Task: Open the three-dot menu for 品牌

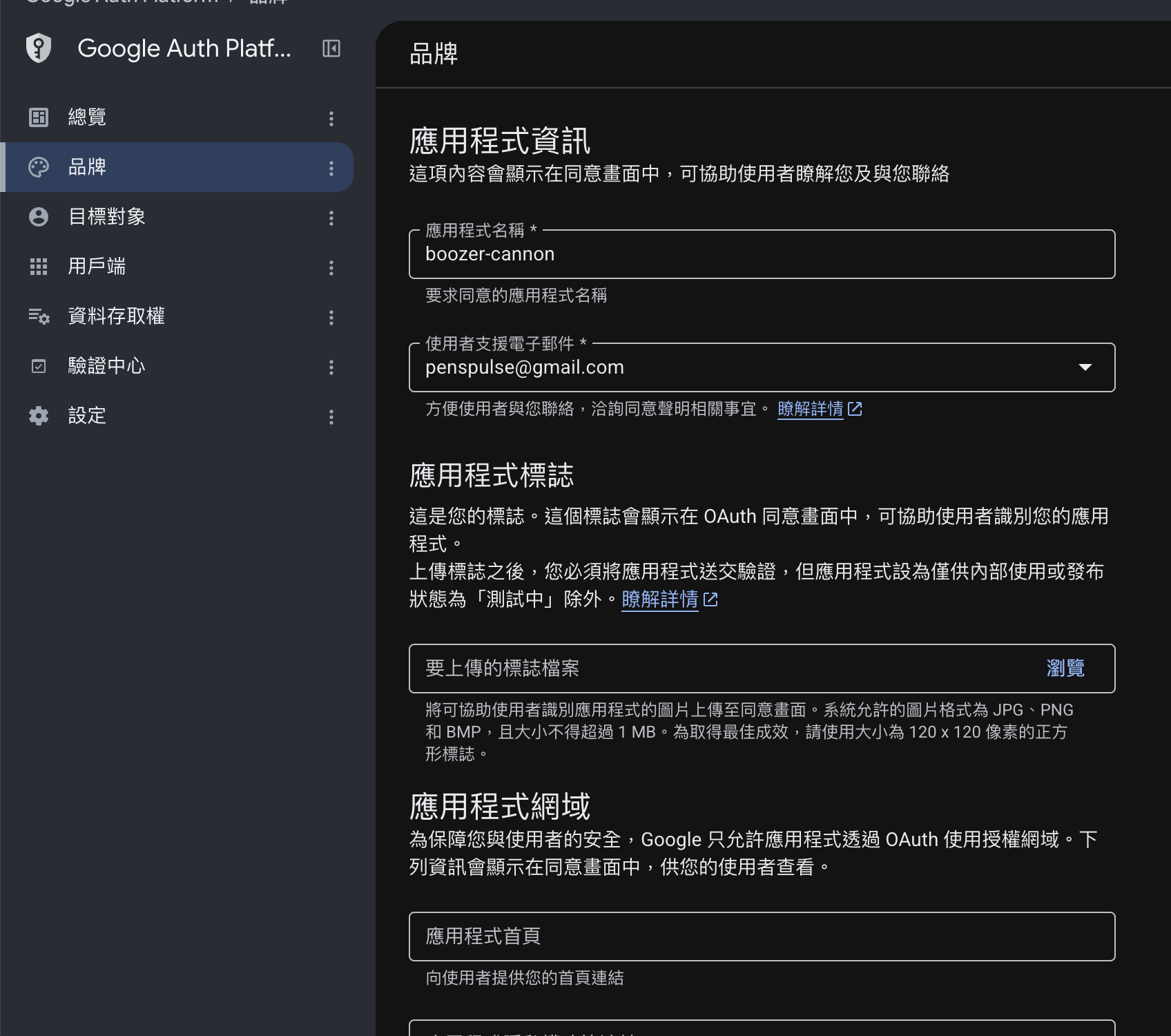Action: coord(331,168)
